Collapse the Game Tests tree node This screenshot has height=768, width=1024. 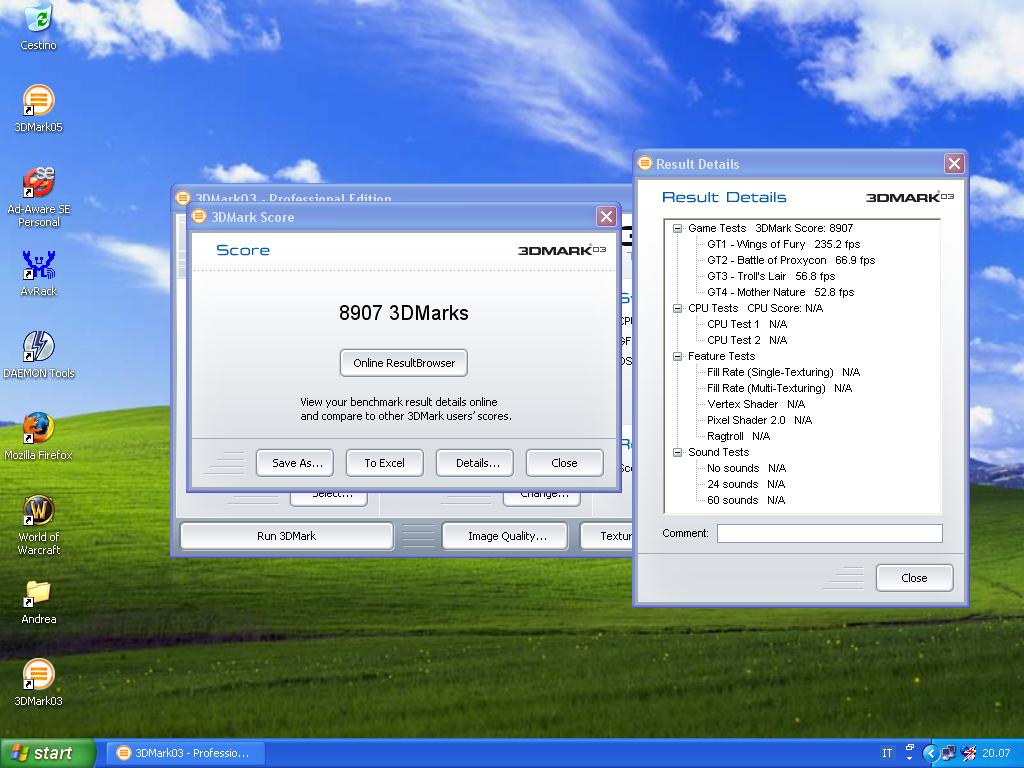point(677,229)
